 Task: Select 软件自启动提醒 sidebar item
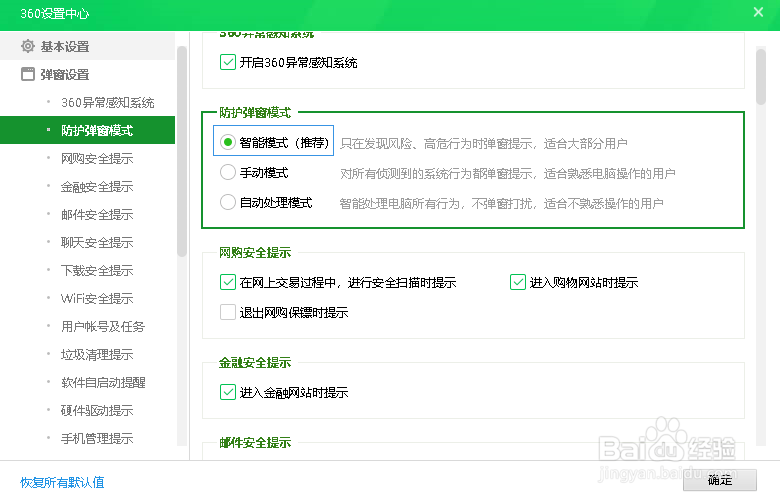[103, 383]
